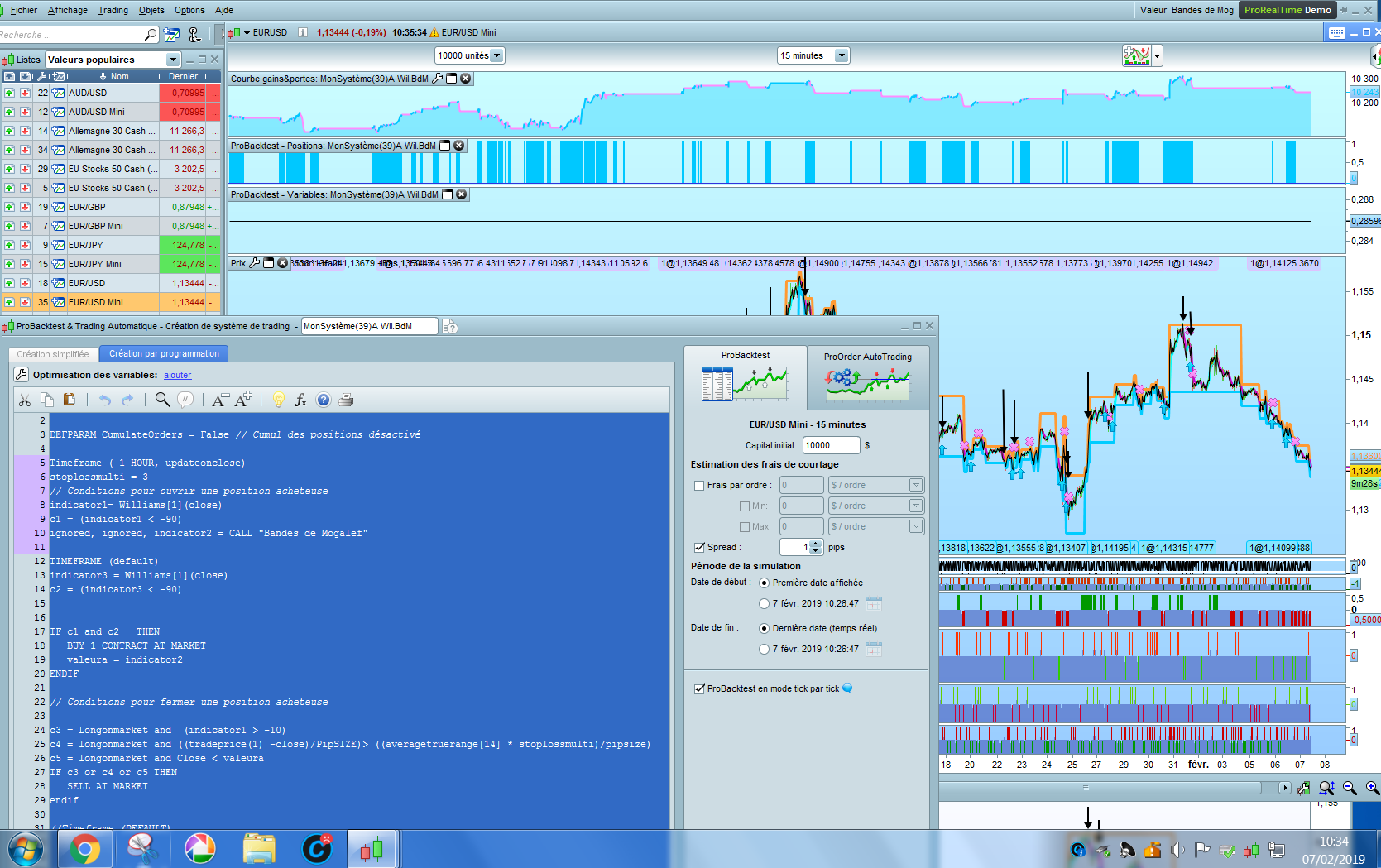Click the undo arrow in editor toolbar
The height and width of the screenshot is (868, 1381).
point(105,400)
